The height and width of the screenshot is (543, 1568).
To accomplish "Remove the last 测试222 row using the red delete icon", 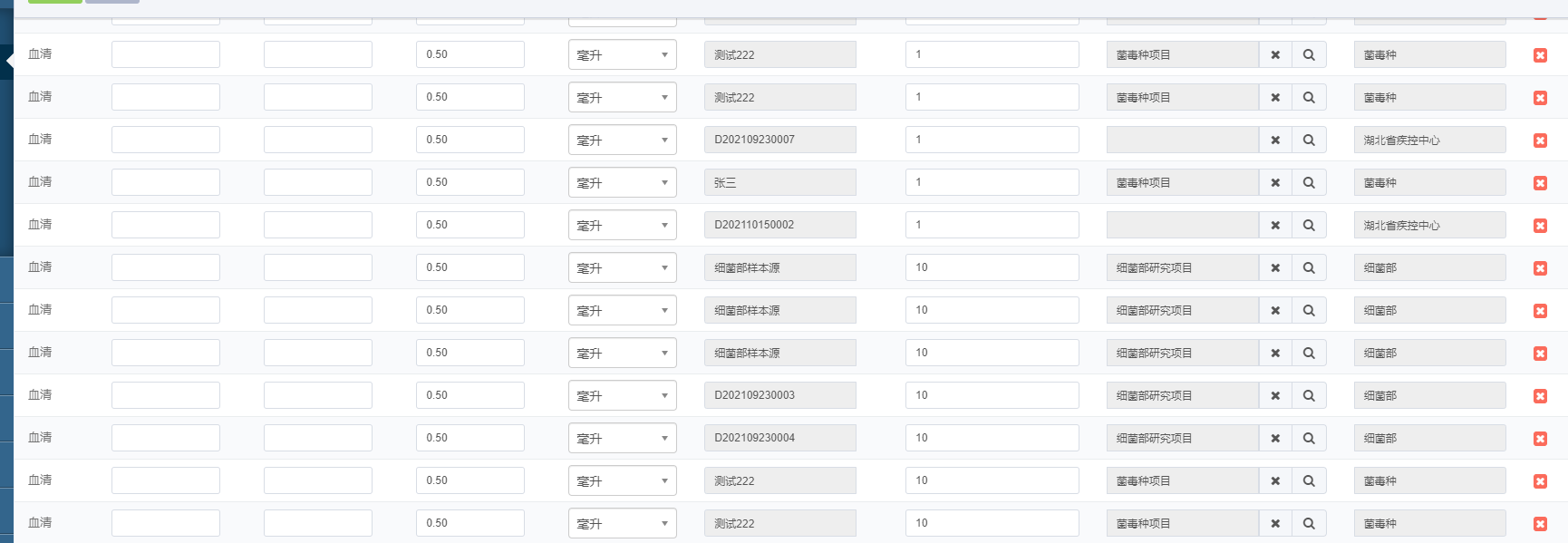I will click(1540, 524).
